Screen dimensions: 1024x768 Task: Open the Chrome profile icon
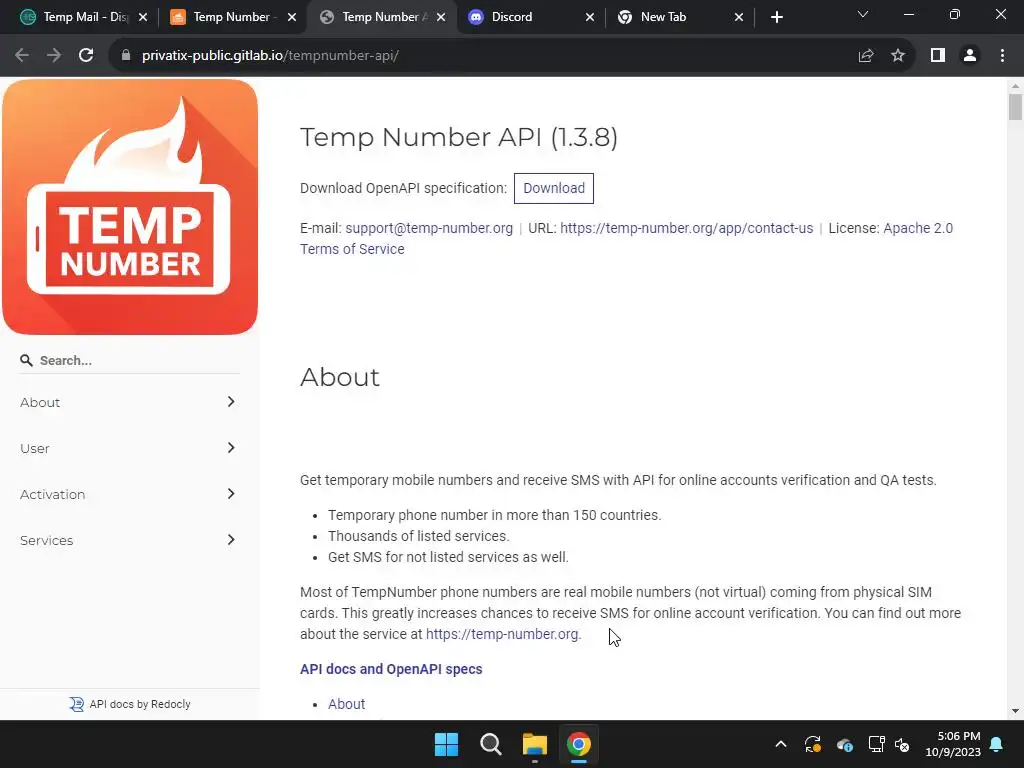970,56
